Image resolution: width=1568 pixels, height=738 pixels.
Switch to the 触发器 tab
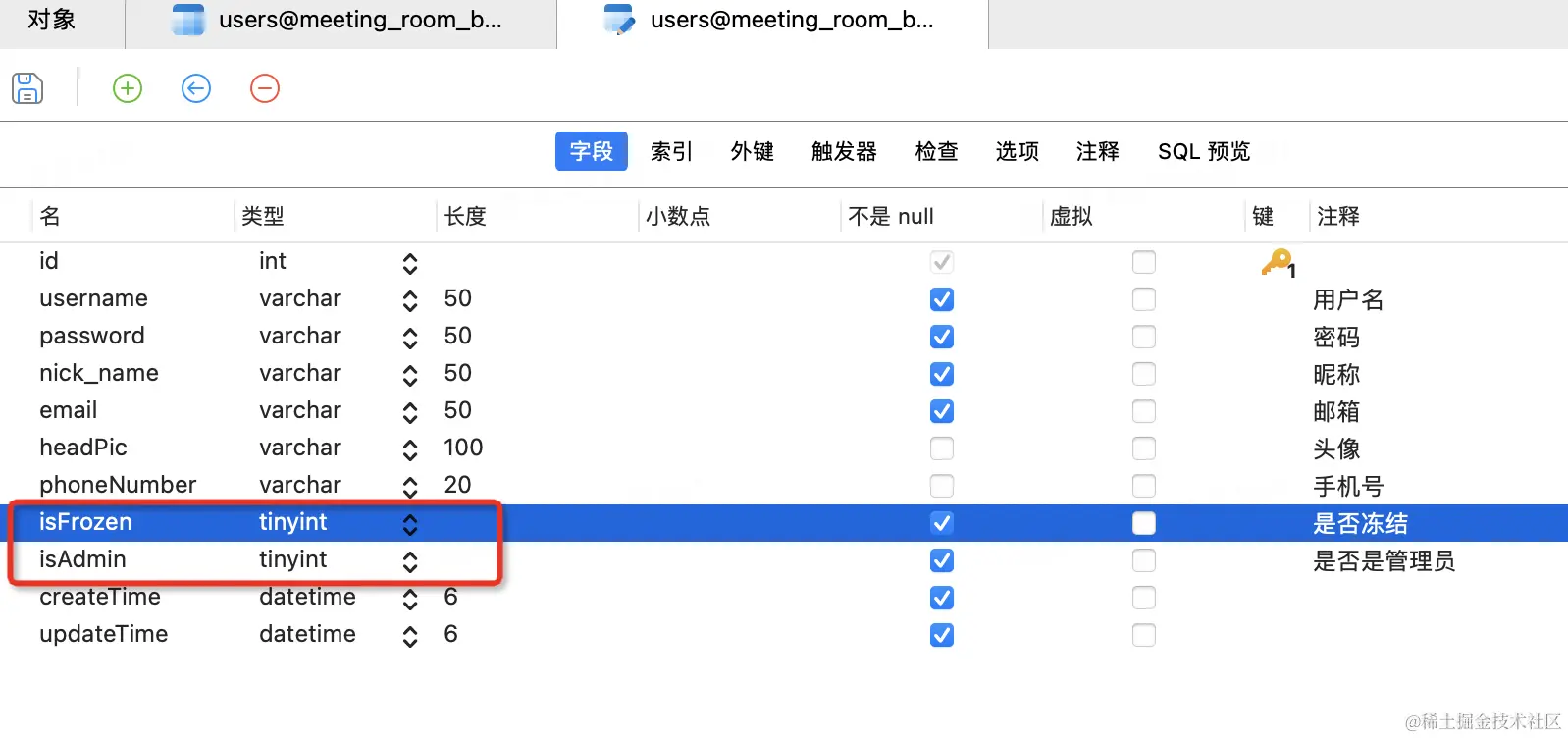coord(844,151)
